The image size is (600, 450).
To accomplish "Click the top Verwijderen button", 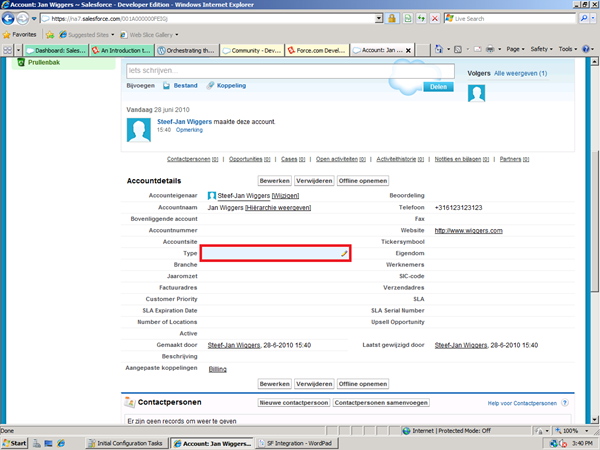I will pos(314,181).
